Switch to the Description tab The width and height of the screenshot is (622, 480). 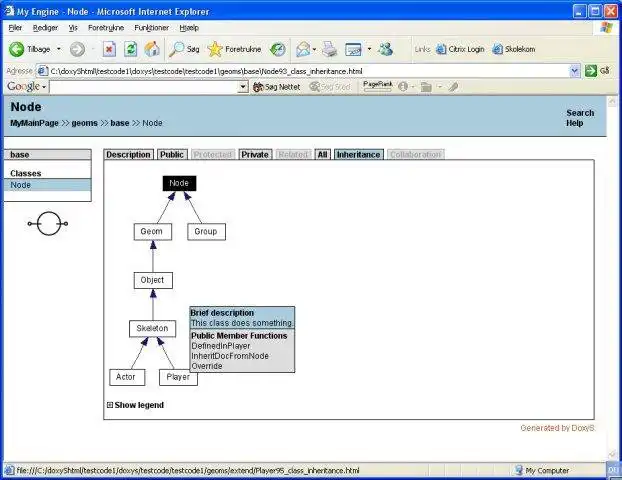pyautogui.click(x=128, y=154)
